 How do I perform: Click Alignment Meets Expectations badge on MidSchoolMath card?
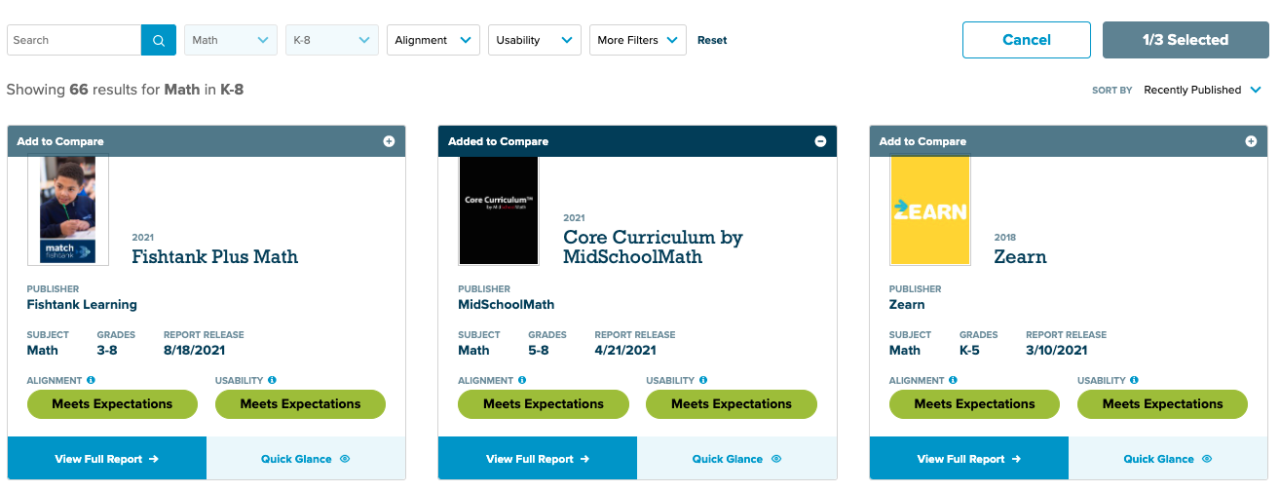pos(543,404)
